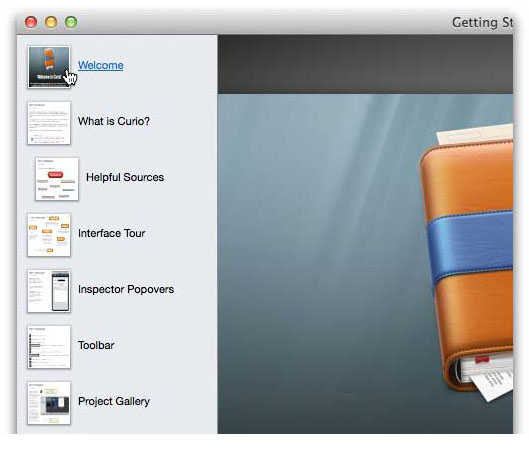Go to the Helpful Sources label
Viewport: 529px width, 456px height.
125,177
